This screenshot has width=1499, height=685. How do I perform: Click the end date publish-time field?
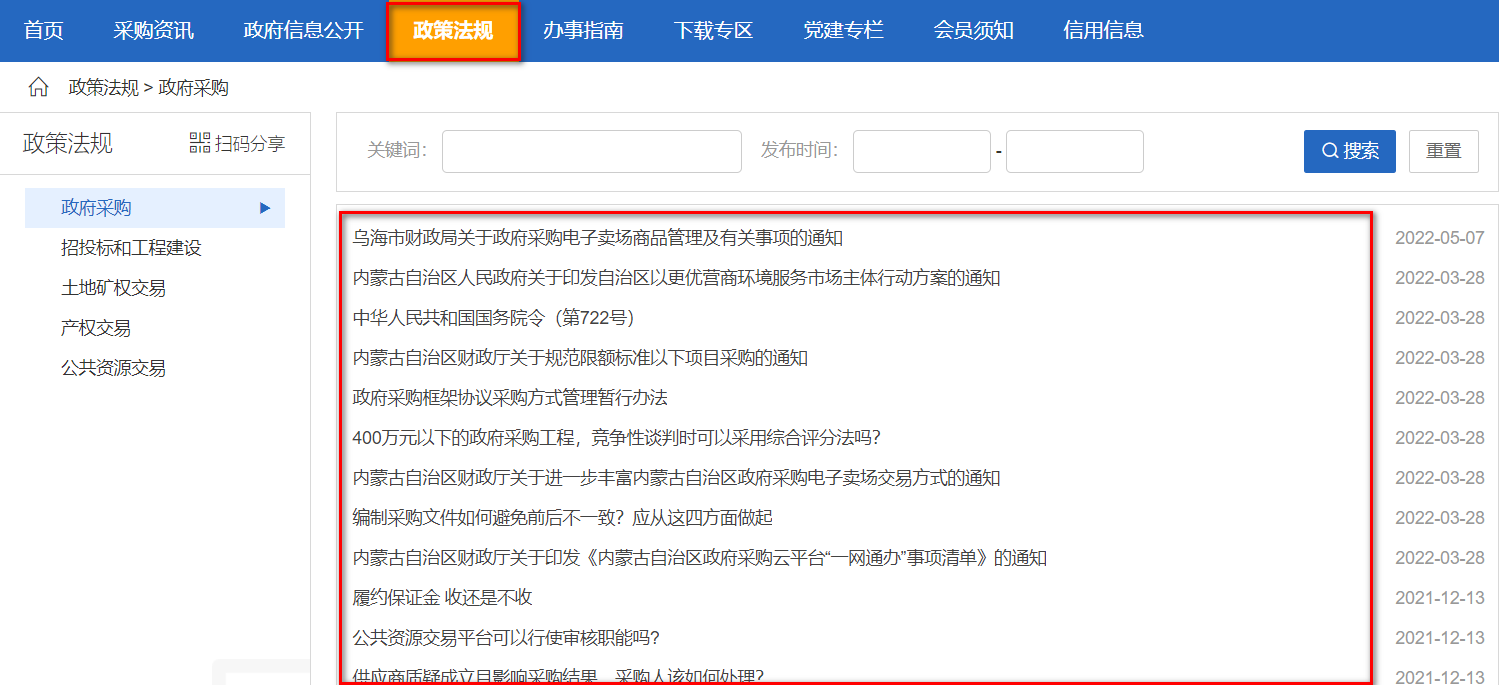click(x=1074, y=151)
